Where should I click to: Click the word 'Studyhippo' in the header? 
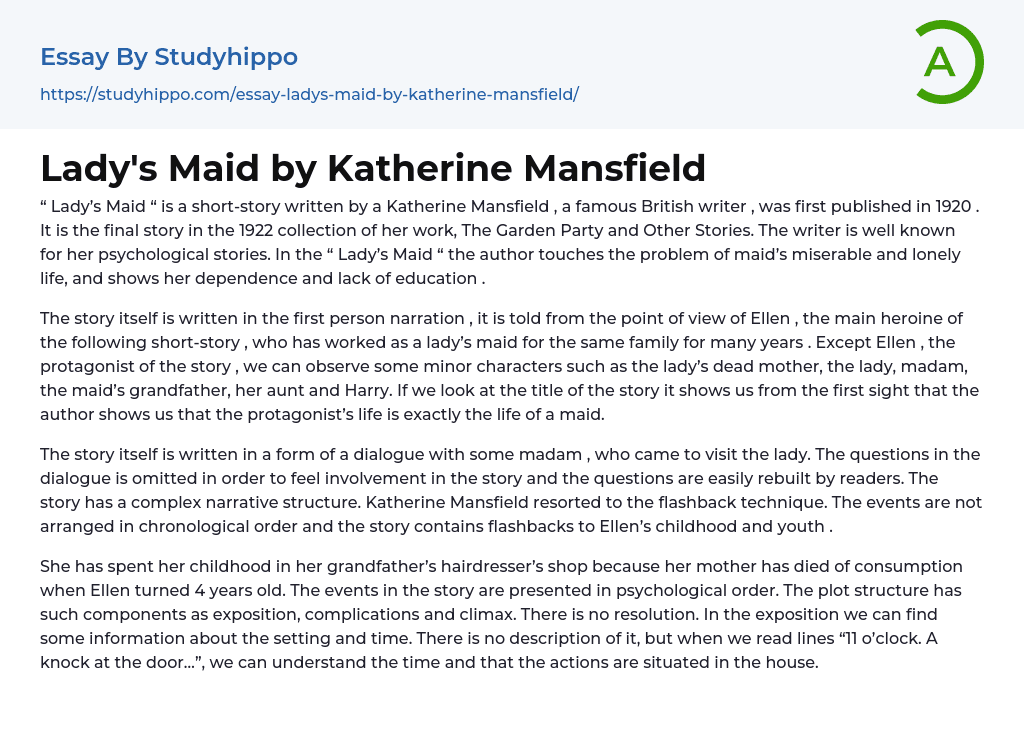[x=226, y=57]
